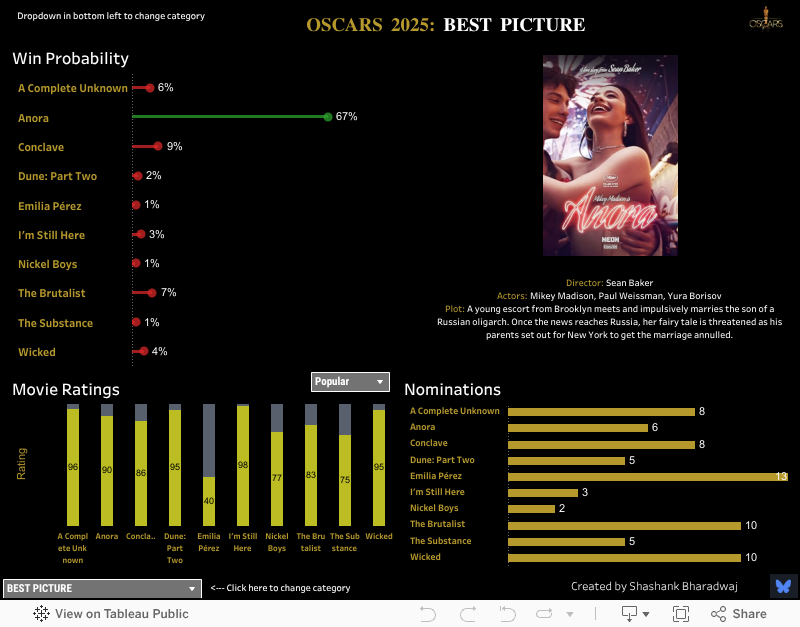Click the Undo arrow in bottom toolbar

(x=428, y=614)
